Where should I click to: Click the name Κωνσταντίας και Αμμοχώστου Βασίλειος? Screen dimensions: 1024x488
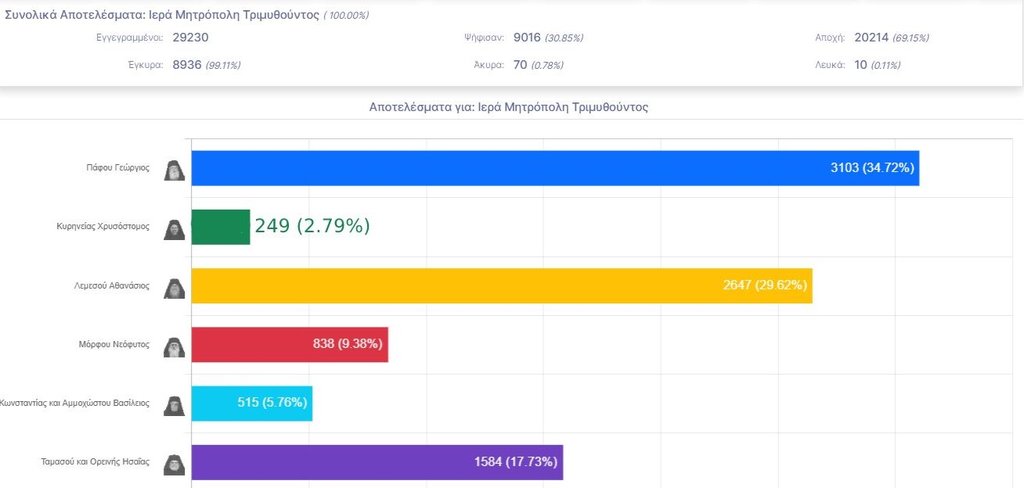(x=75, y=403)
